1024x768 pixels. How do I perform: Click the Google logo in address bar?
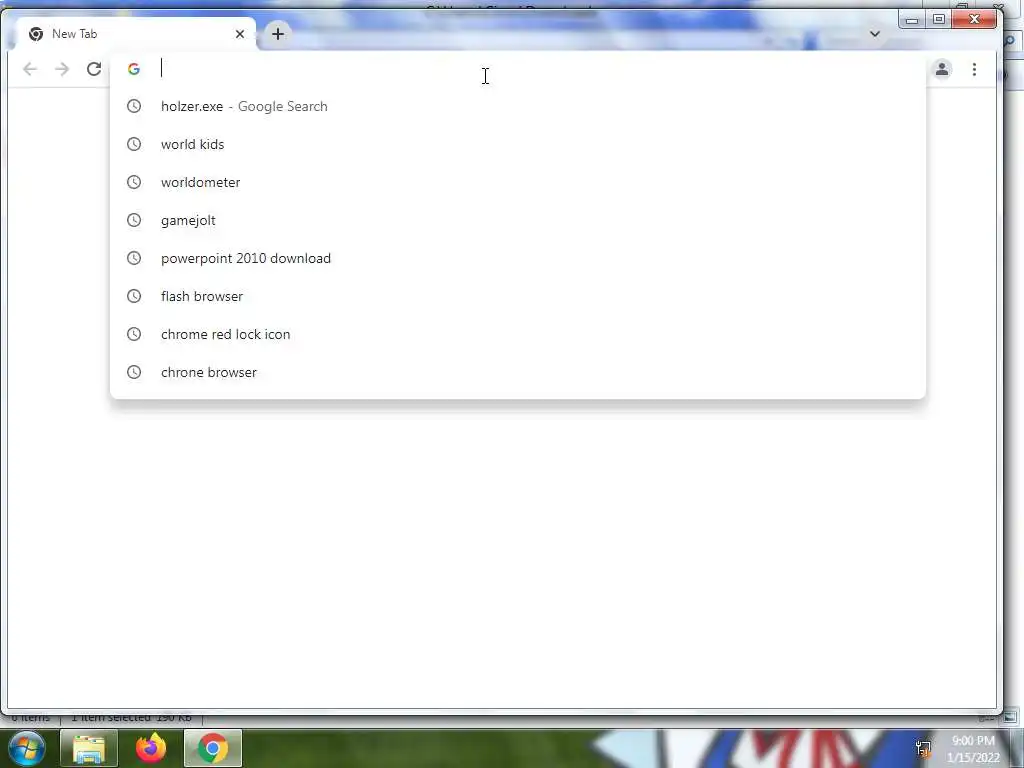pos(134,69)
